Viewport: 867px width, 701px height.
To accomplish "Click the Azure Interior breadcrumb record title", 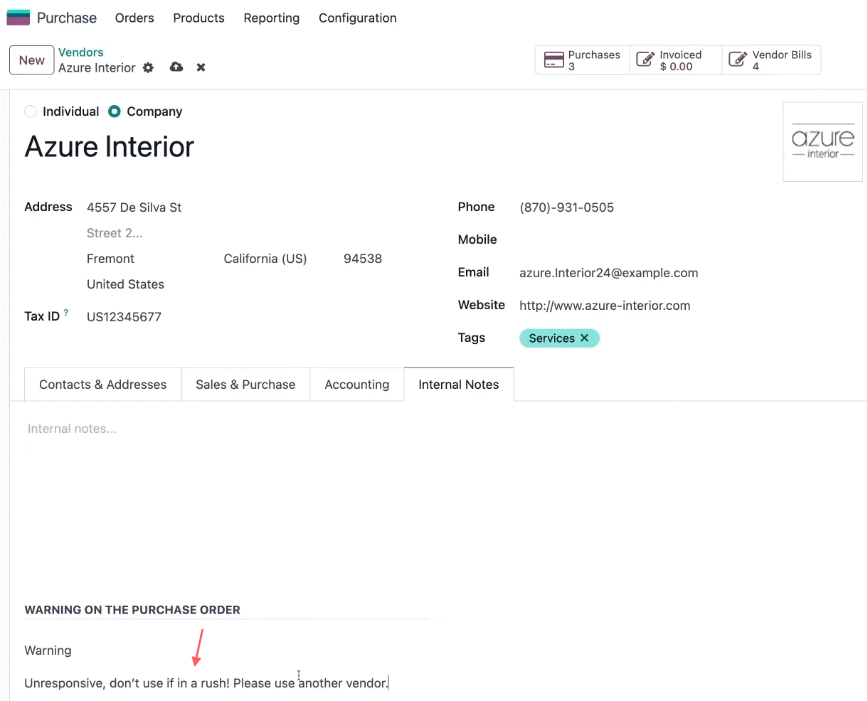I will [97, 67].
